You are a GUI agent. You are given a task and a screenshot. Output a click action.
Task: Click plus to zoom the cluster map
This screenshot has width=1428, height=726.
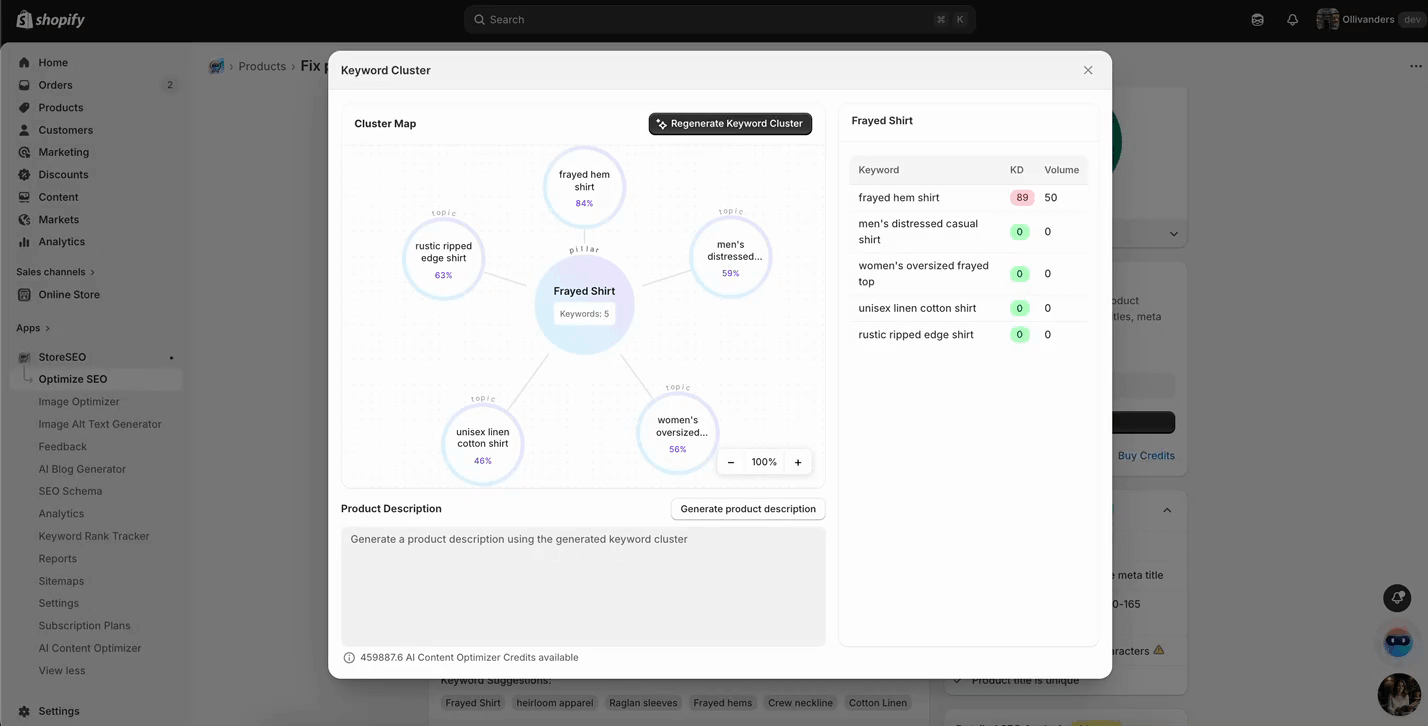797,462
